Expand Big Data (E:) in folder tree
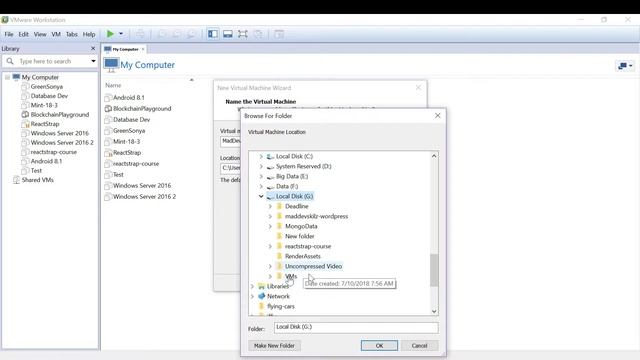This screenshot has height=360, width=640. coord(261,176)
